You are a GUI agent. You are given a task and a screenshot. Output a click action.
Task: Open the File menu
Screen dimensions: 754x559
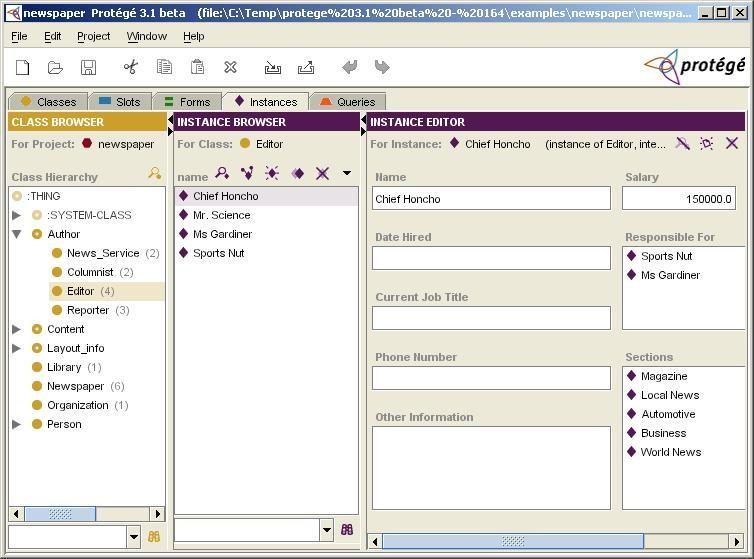(19, 37)
